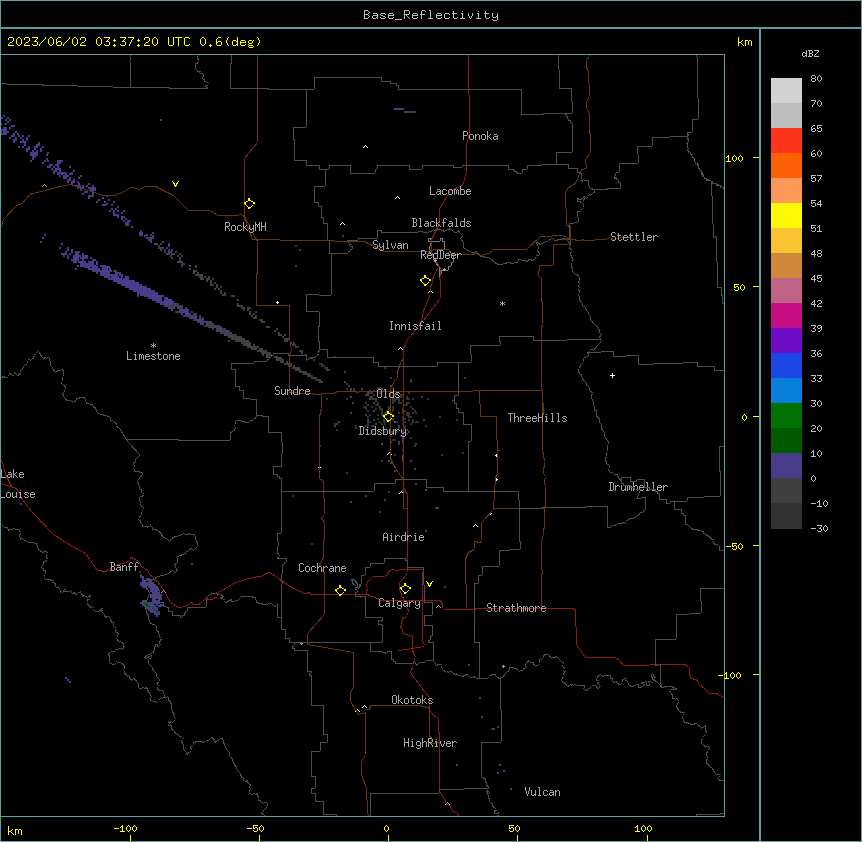Click the asterisk marker east of Innisfail
Image resolution: width=862 pixels, height=842 pixels.
pyautogui.click(x=502, y=303)
